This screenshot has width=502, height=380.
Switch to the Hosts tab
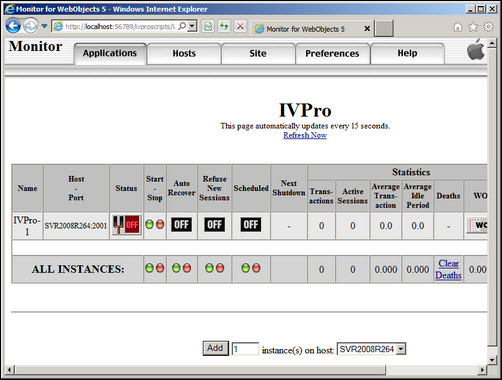tap(184, 53)
